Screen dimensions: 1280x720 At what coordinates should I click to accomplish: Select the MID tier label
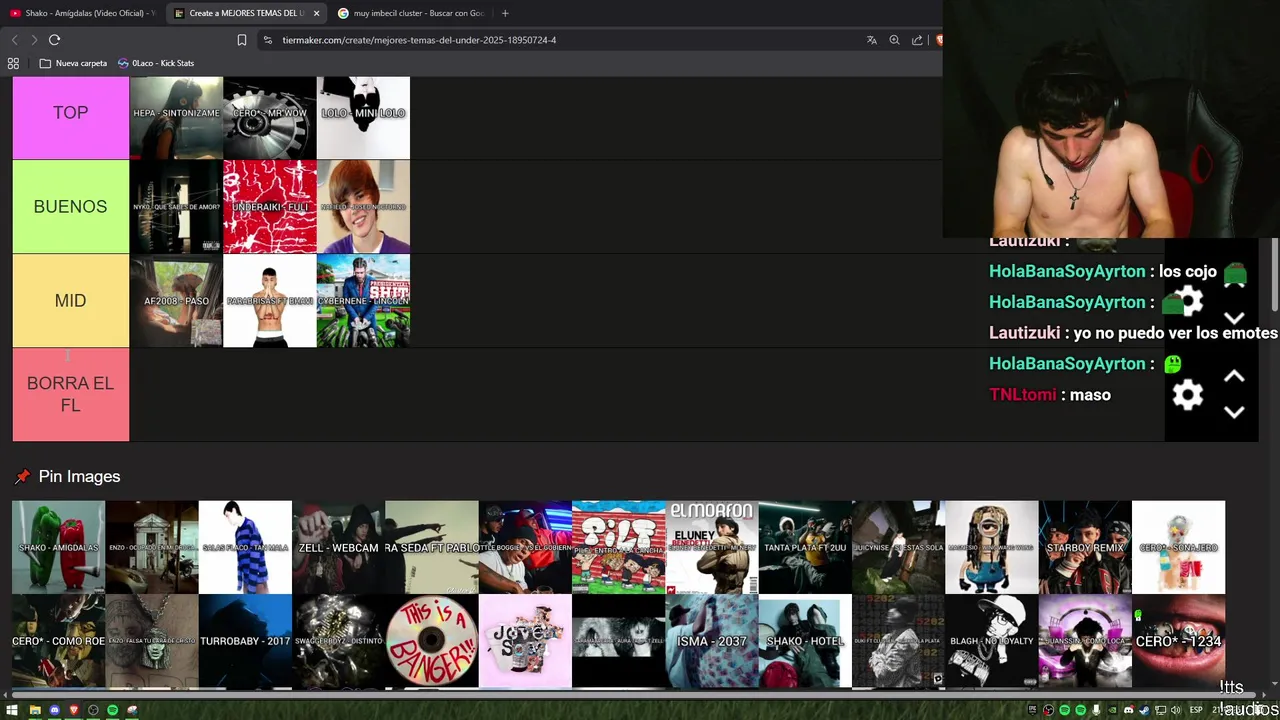71,301
